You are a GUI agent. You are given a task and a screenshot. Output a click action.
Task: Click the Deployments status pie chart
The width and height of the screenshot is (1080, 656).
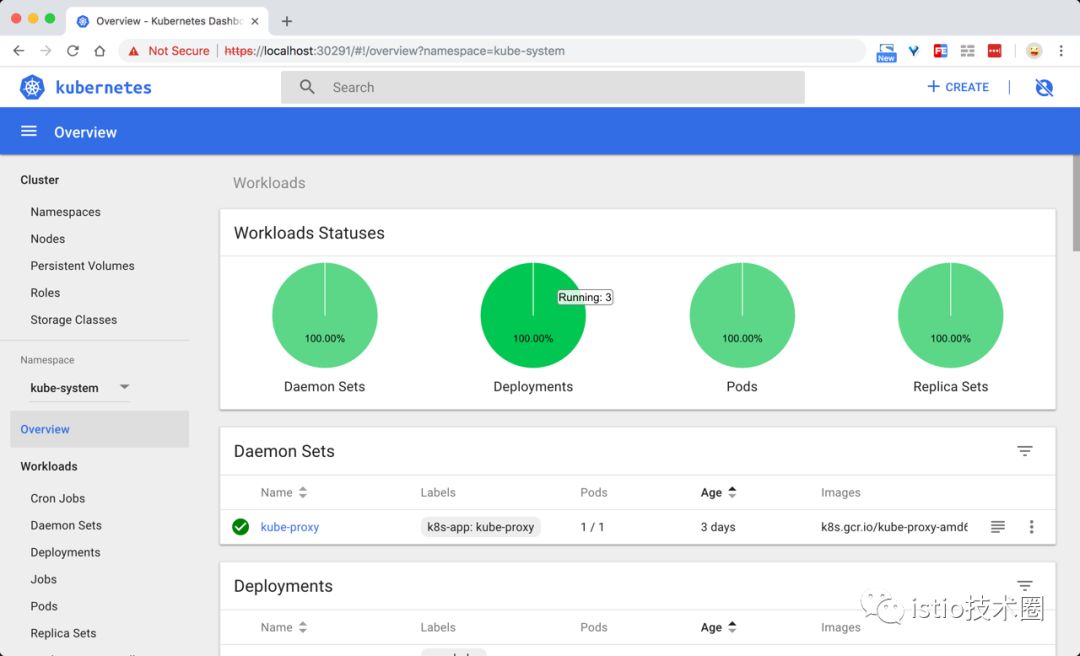(x=533, y=315)
